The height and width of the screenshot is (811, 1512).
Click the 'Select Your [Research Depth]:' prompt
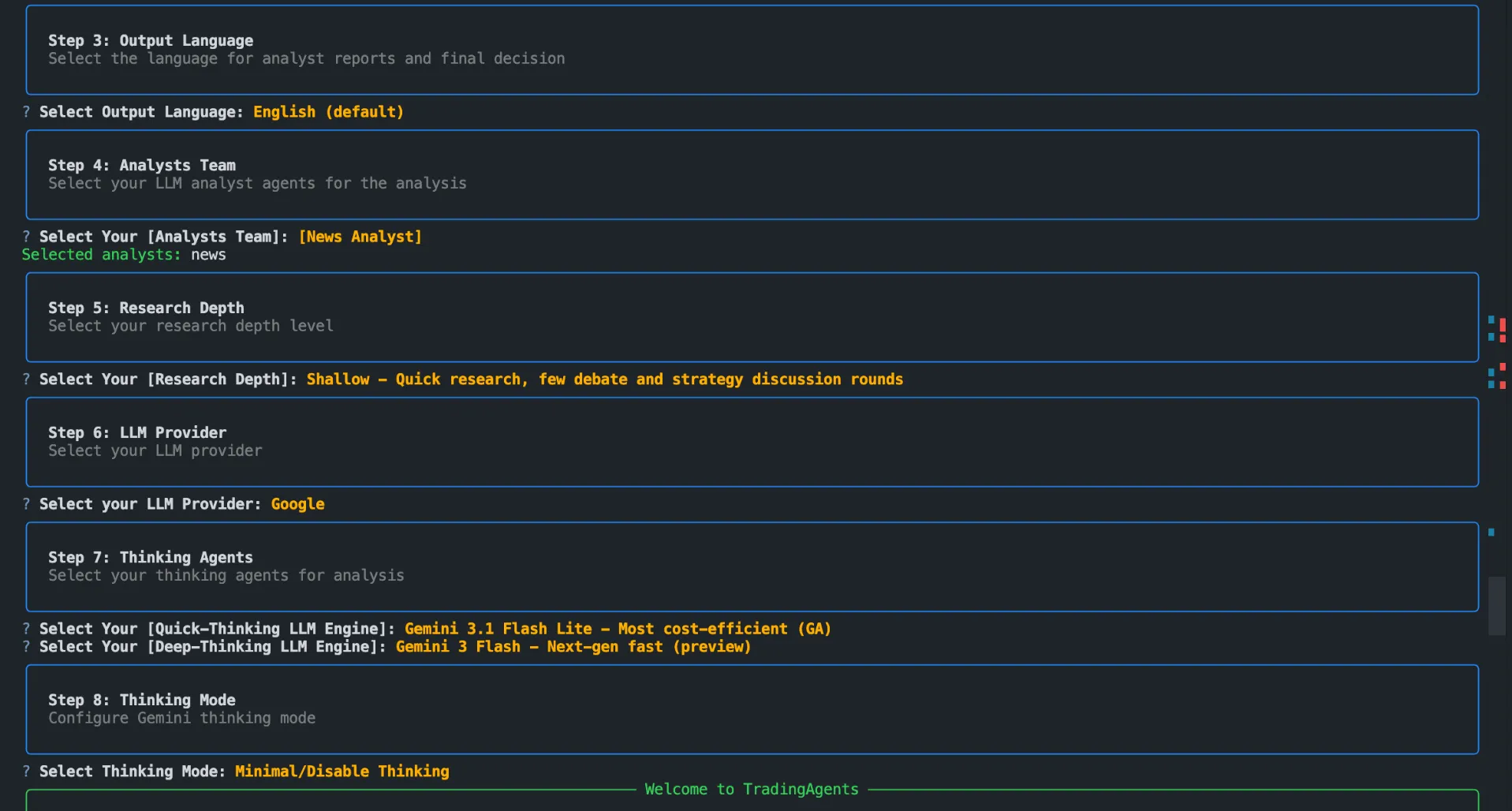click(x=168, y=379)
